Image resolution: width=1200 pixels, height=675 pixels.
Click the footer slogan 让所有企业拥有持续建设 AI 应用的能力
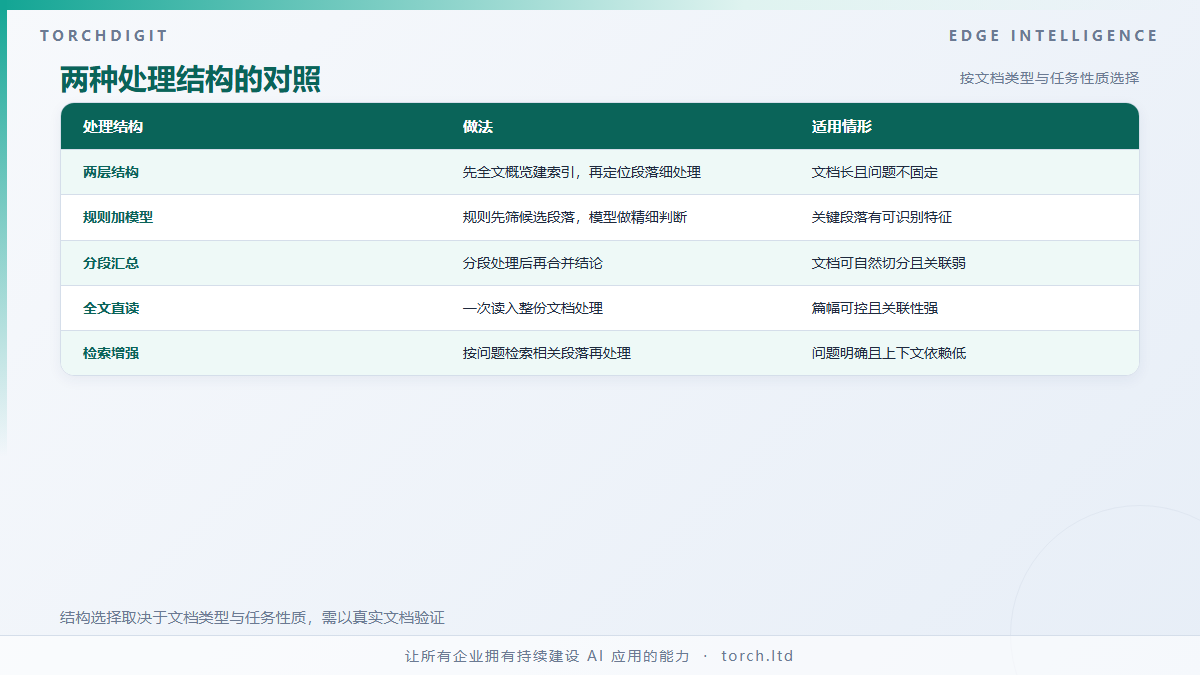click(x=547, y=656)
